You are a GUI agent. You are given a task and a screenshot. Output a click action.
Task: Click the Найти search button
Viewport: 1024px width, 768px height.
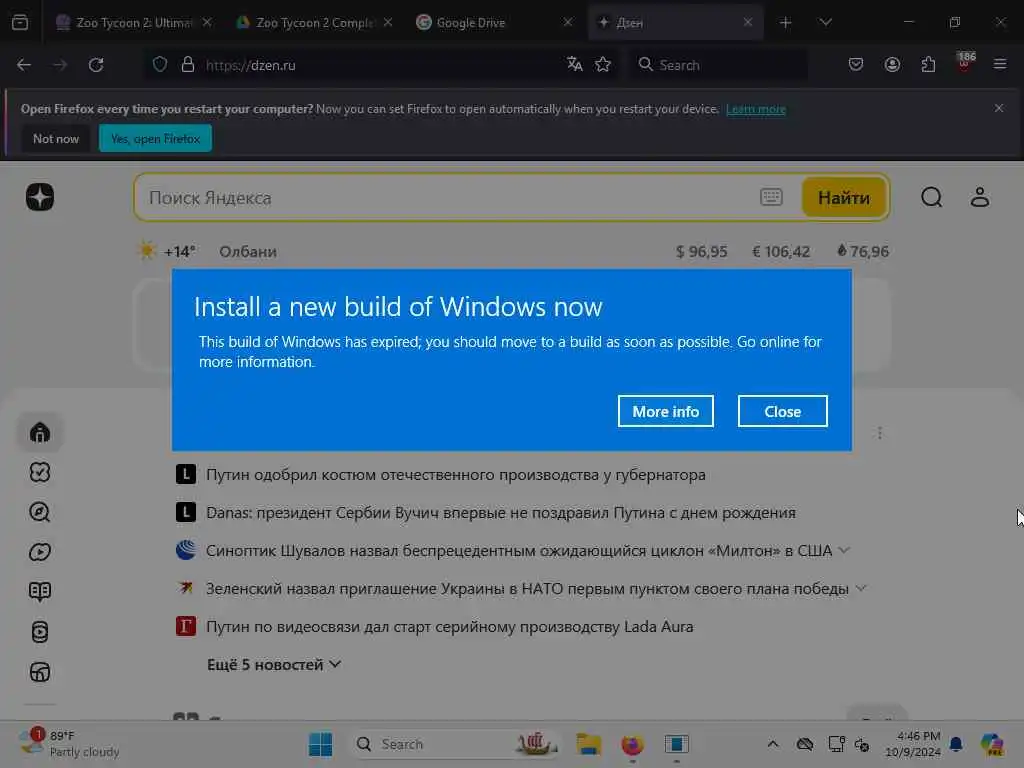pyautogui.click(x=844, y=197)
